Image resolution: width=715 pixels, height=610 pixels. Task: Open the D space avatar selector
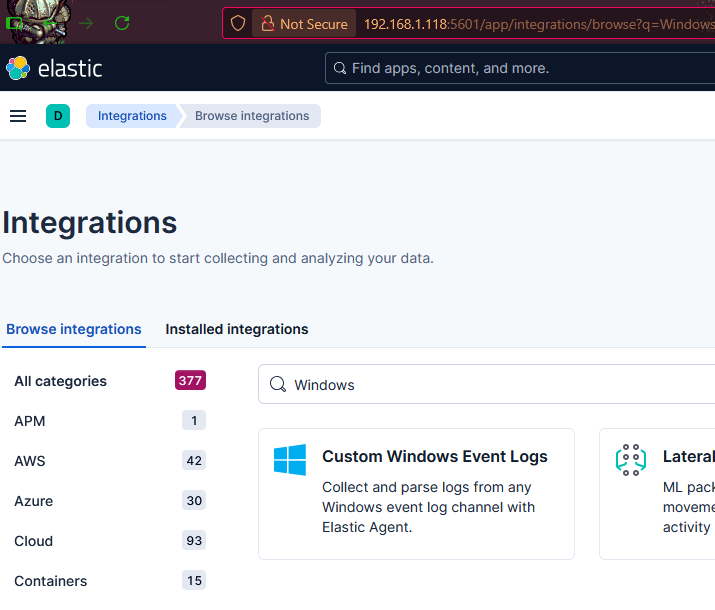(58, 116)
